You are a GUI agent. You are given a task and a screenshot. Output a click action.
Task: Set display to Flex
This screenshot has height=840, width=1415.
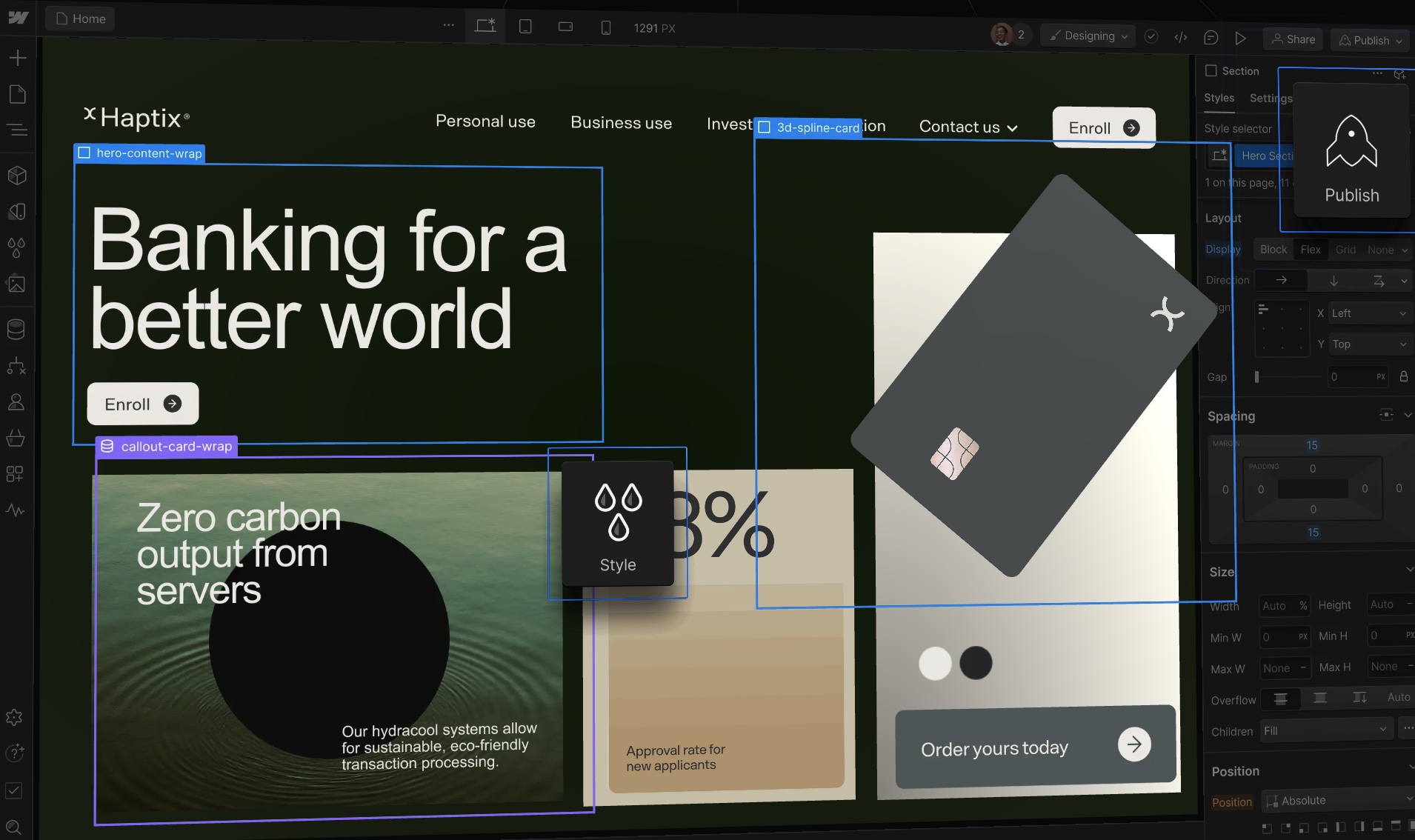(x=1310, y=250)
